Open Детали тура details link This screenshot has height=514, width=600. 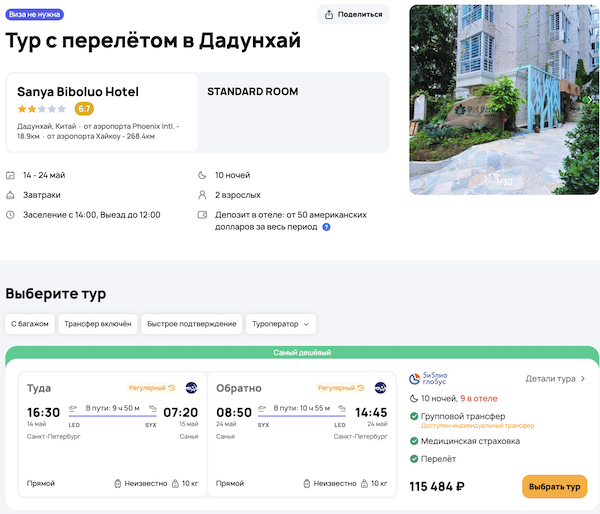pyautogui.click(x=555, y=379)
